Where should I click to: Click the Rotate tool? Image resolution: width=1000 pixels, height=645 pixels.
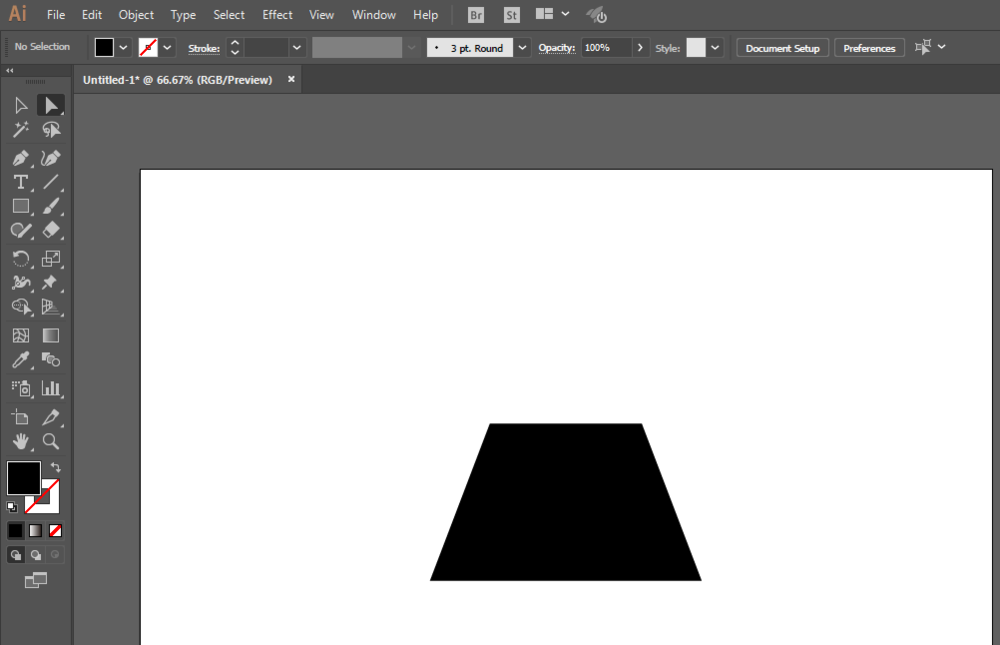click(20, 259)
